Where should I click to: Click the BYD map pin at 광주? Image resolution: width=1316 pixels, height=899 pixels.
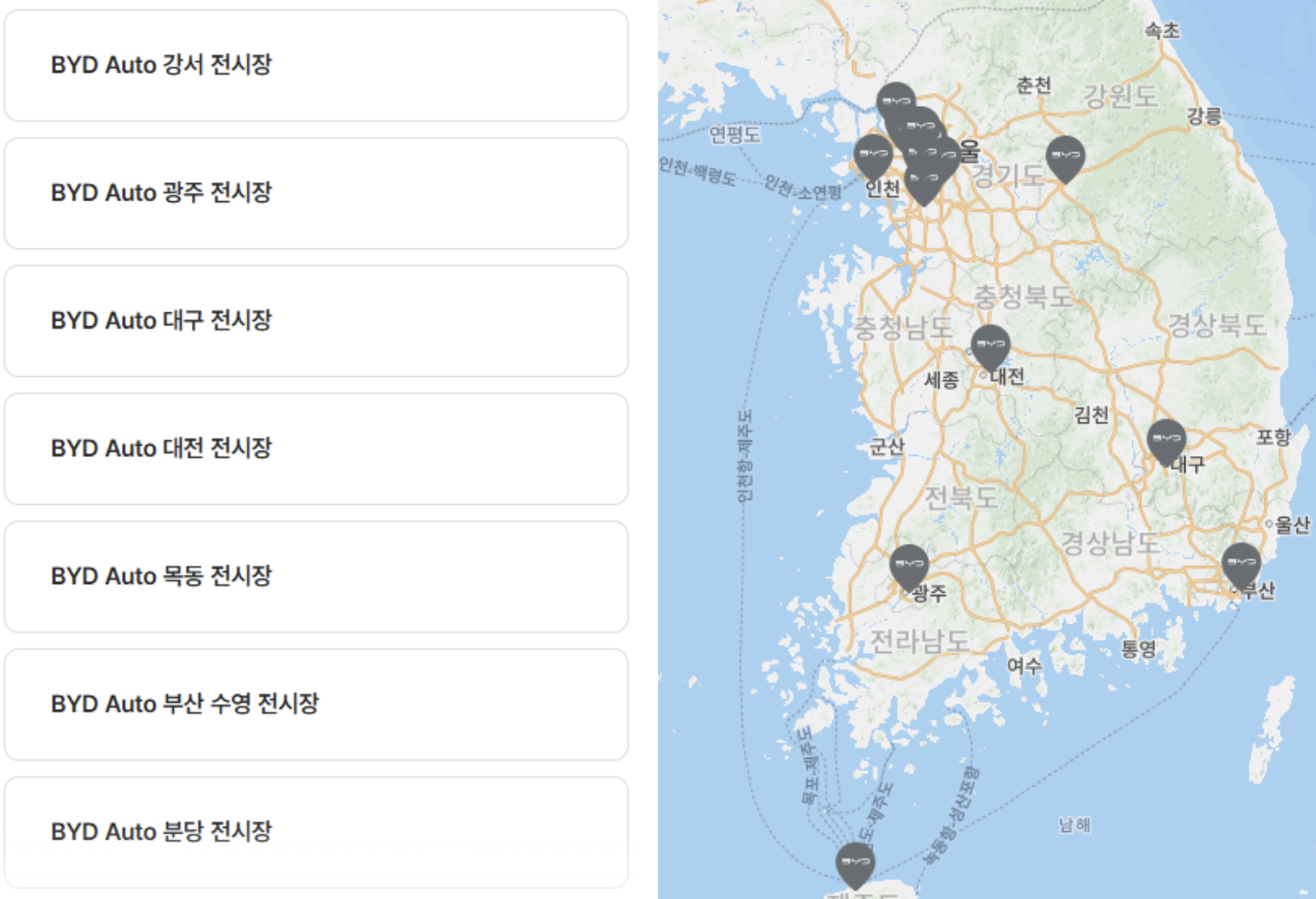(x=908, y=568)
